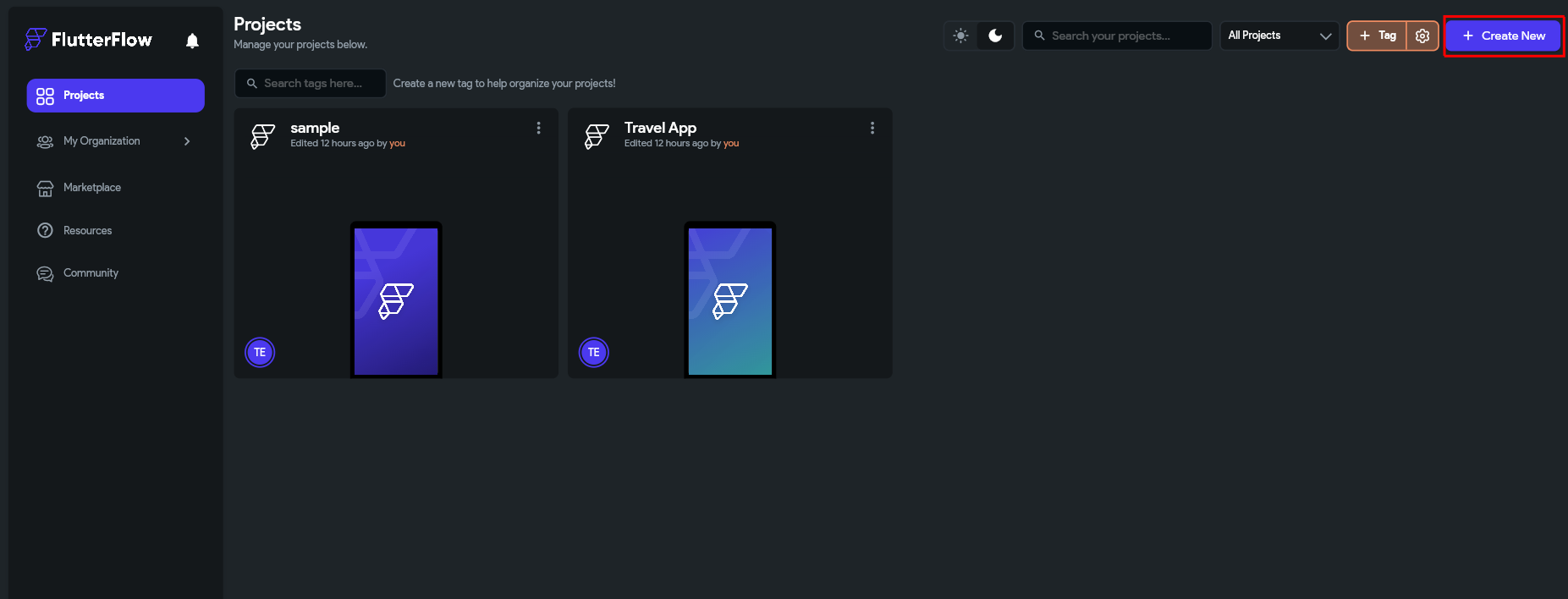Click the FlutterFlow logo in sidebar
The height and width of the screenshot is (599, 1568).
tap(89, 40)
